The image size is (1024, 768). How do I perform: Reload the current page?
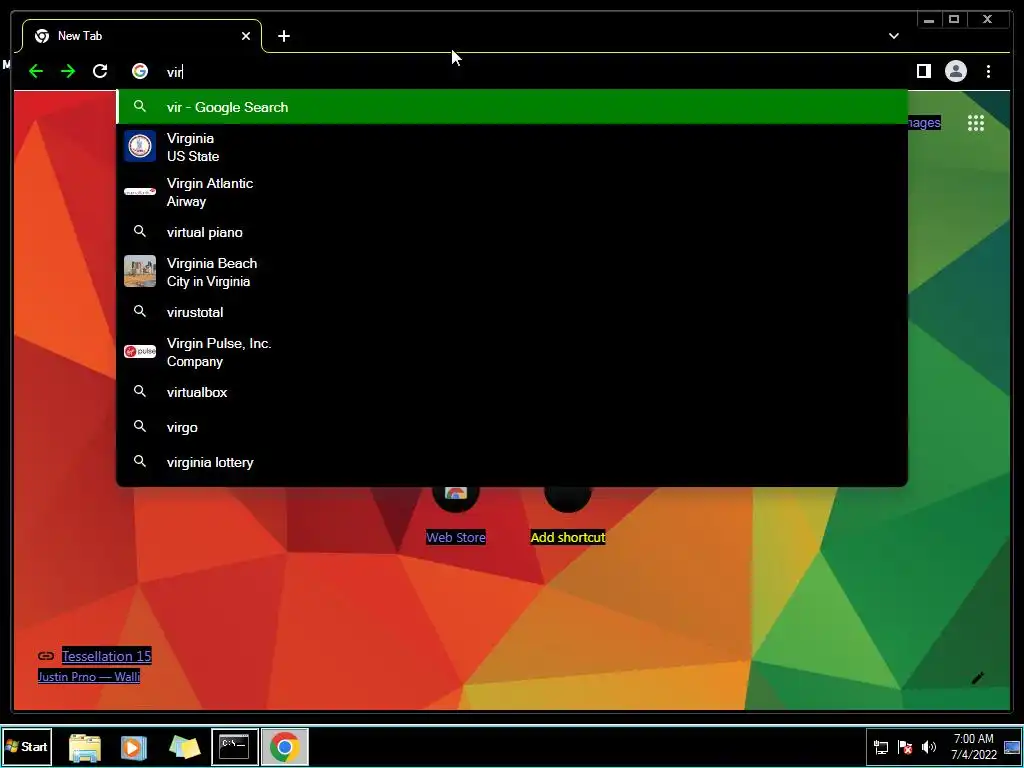(x=100, y=71)
